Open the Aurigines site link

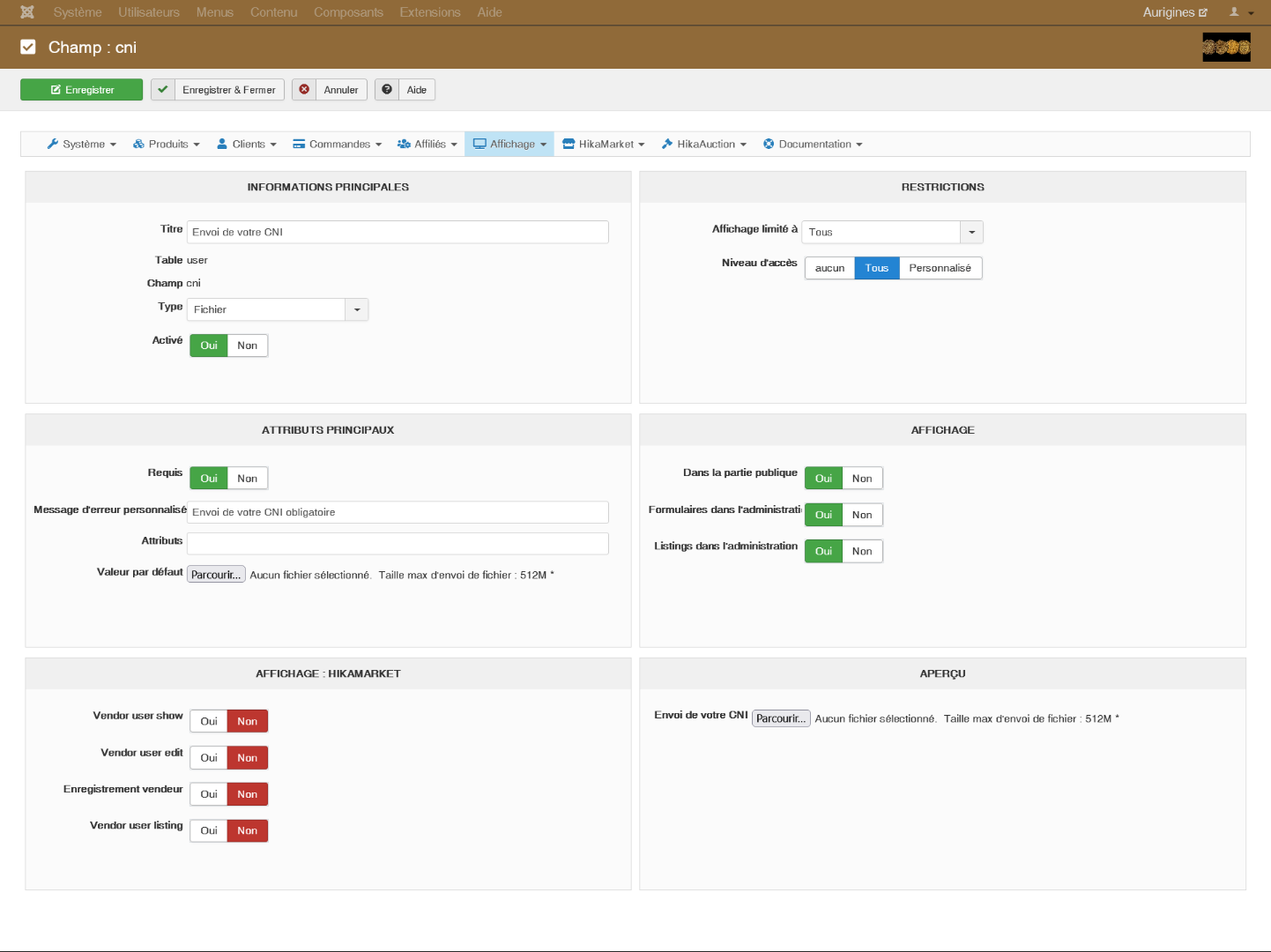[x=1175, y=12]
